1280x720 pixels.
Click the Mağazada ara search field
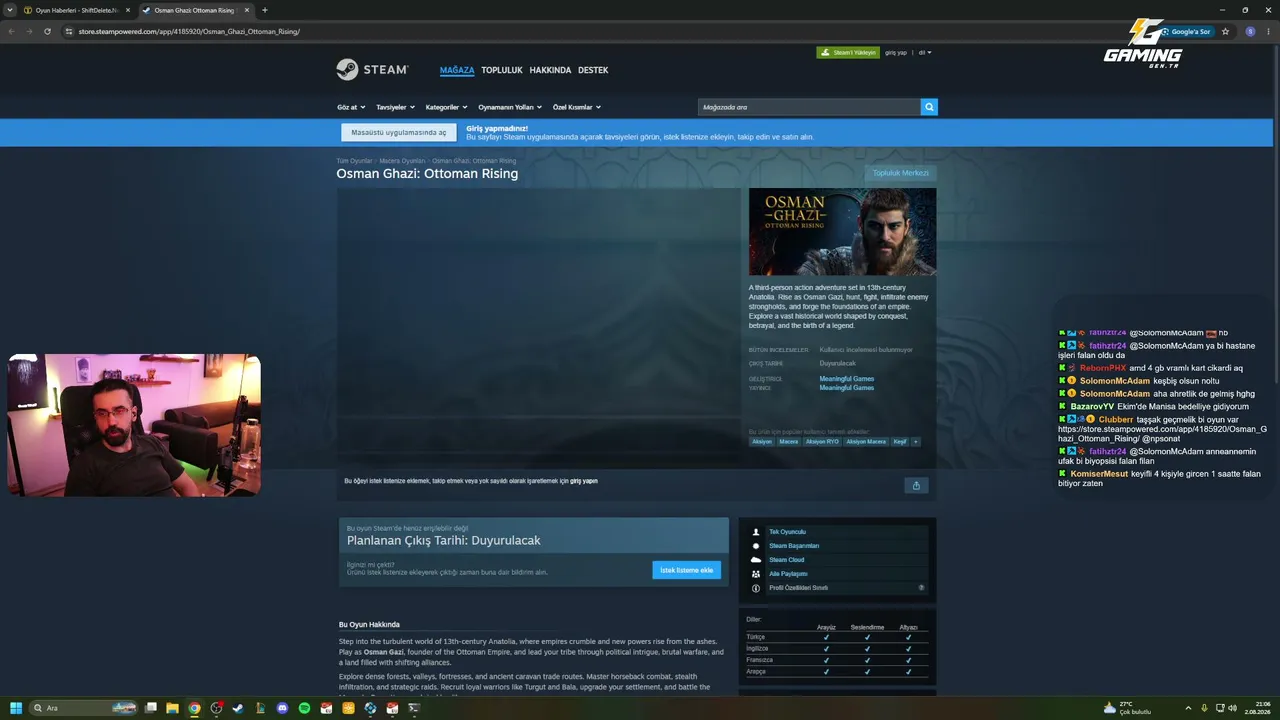[x=809, y=107]
